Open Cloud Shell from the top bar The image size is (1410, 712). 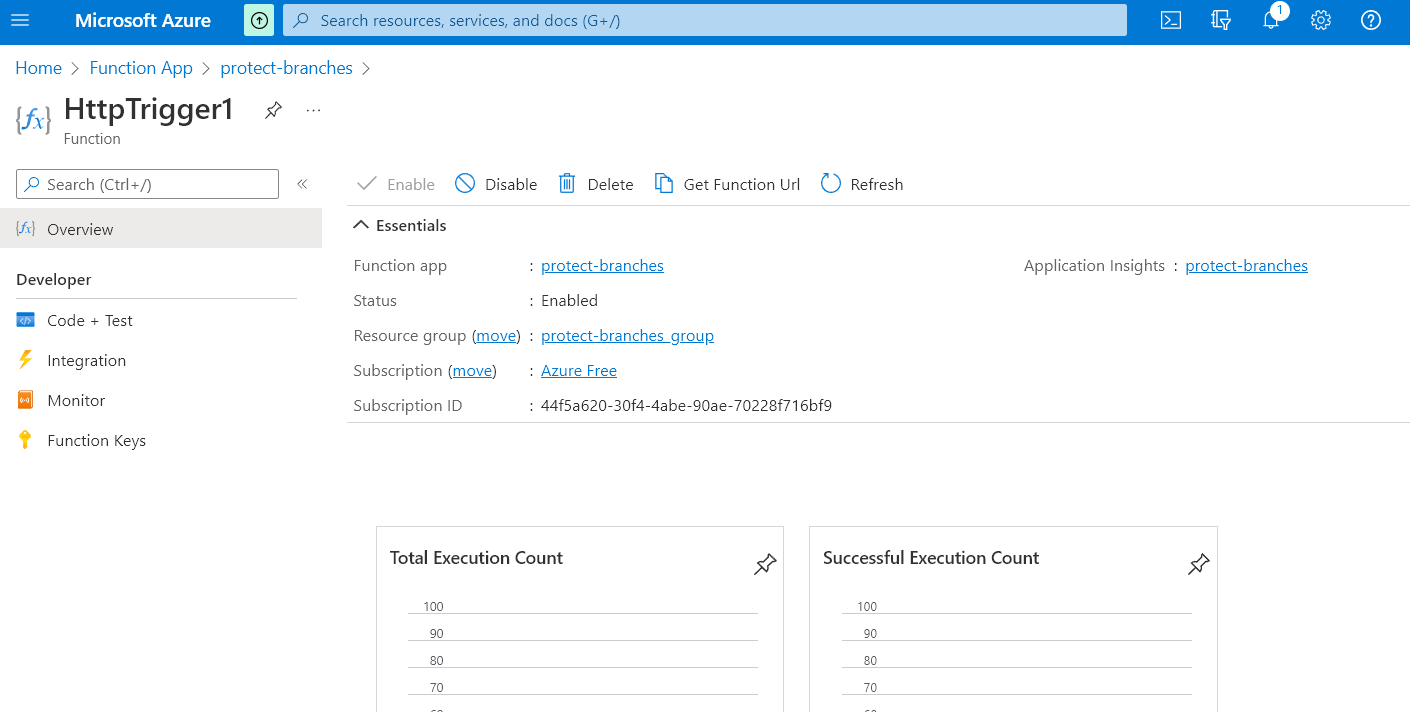pyautogui.click(x=1171, y=20)
